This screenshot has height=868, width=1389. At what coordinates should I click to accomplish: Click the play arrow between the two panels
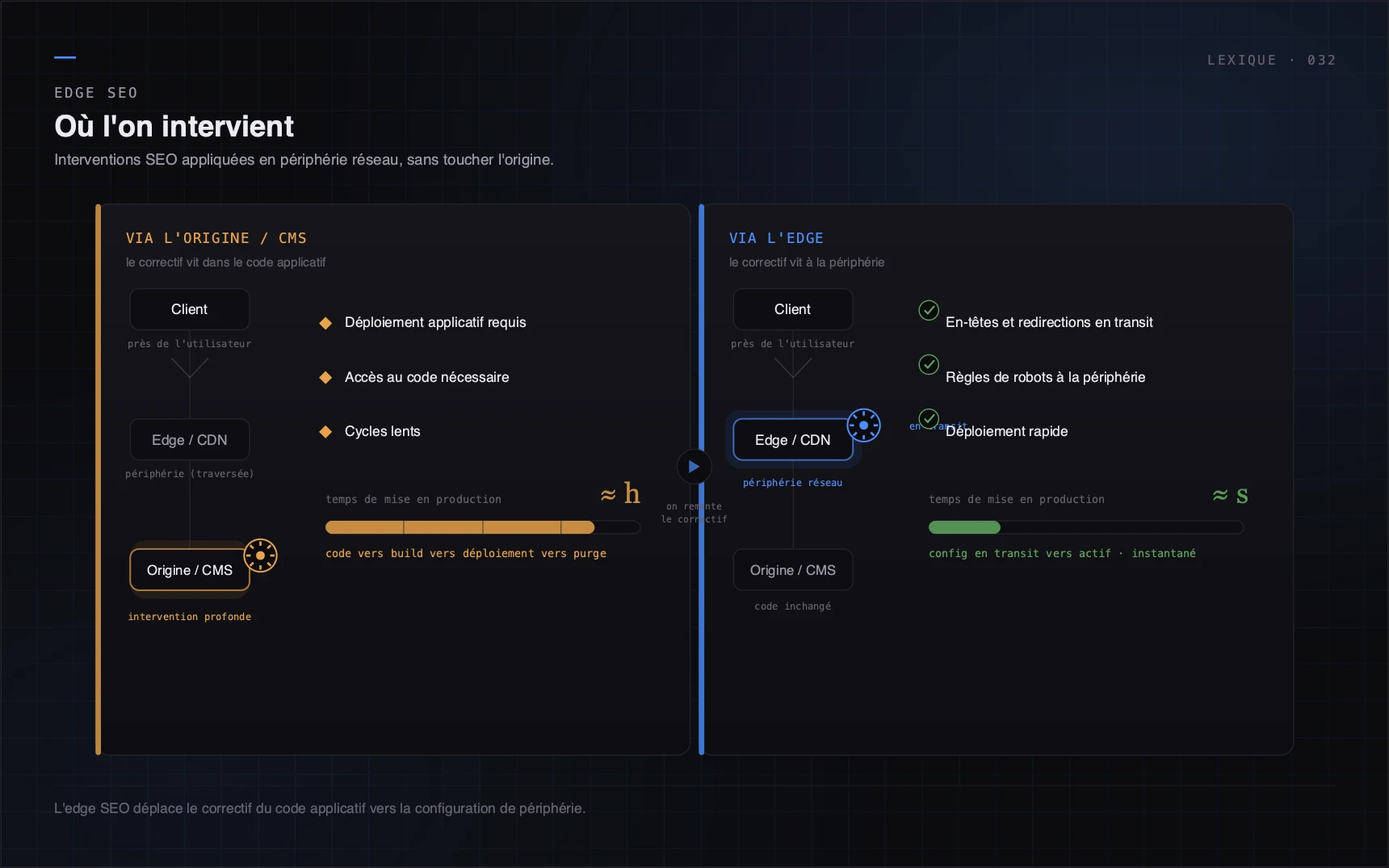[694, 467]
